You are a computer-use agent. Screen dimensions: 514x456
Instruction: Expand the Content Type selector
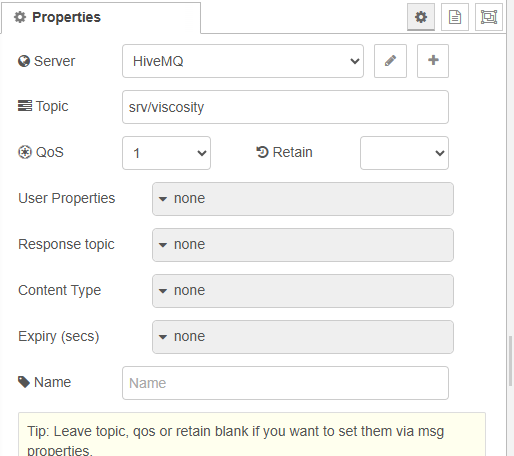[x=303, y=291]
